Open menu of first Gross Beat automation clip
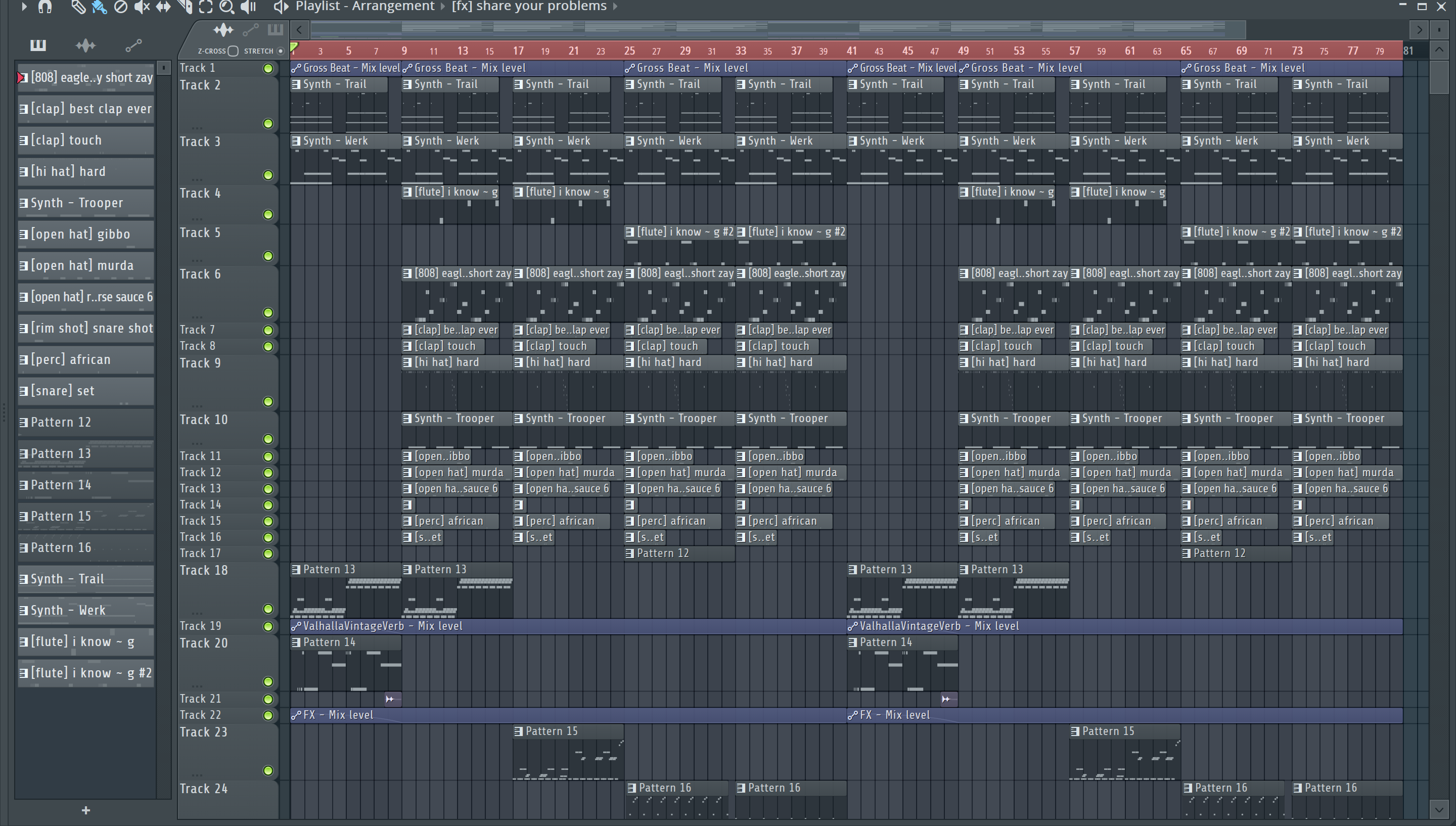 click(x=296, y=68)
